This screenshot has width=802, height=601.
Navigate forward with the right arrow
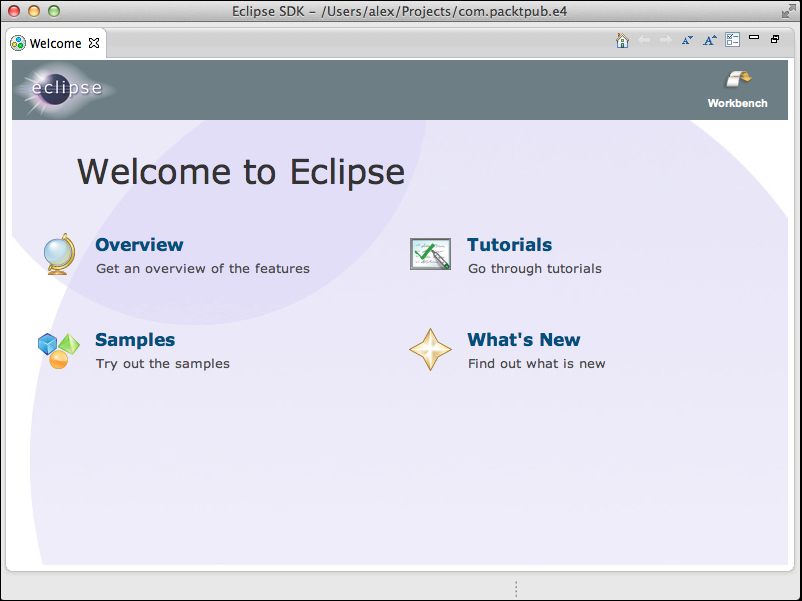point(665,40)
